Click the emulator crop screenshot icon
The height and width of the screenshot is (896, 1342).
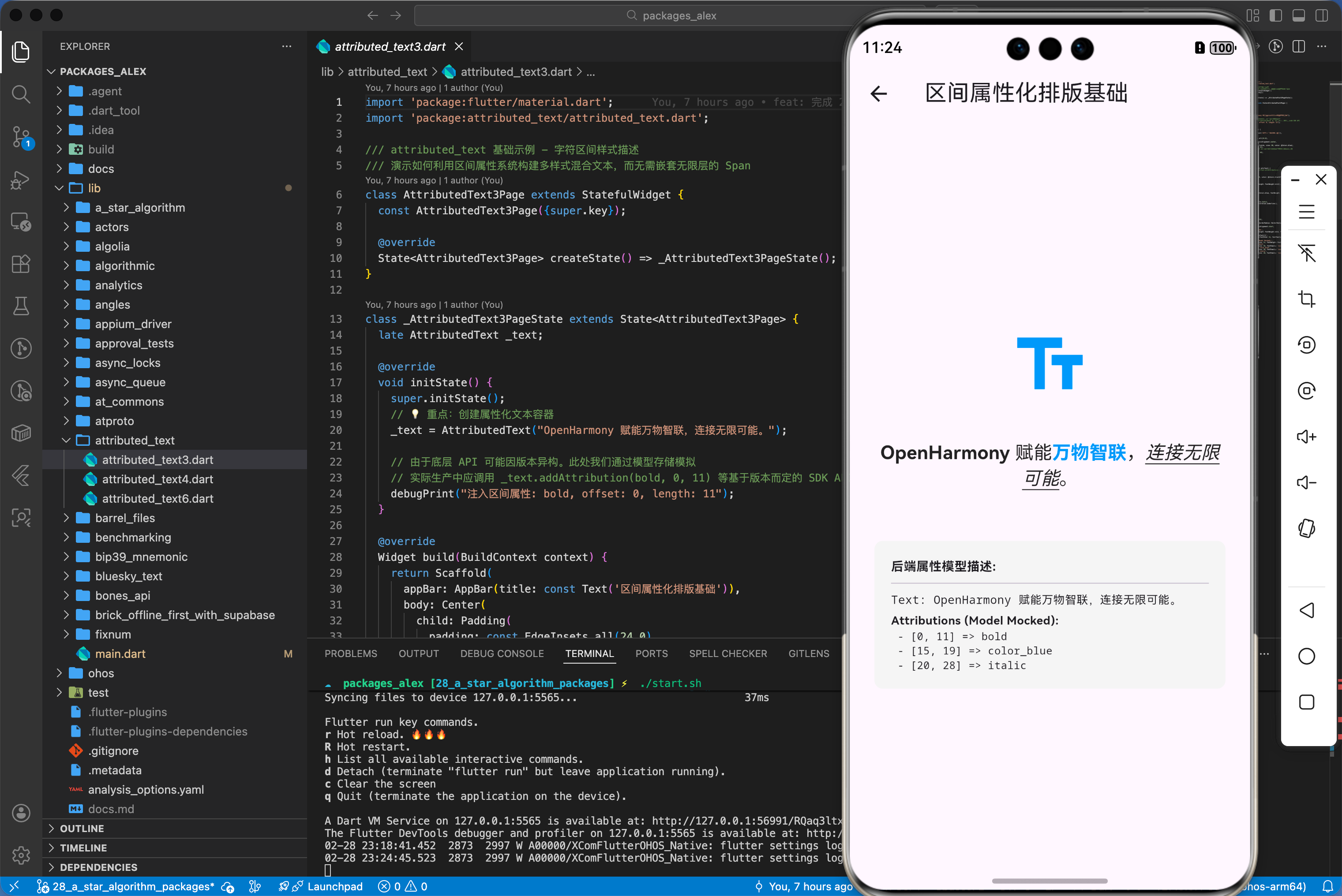click(1306, 299)
